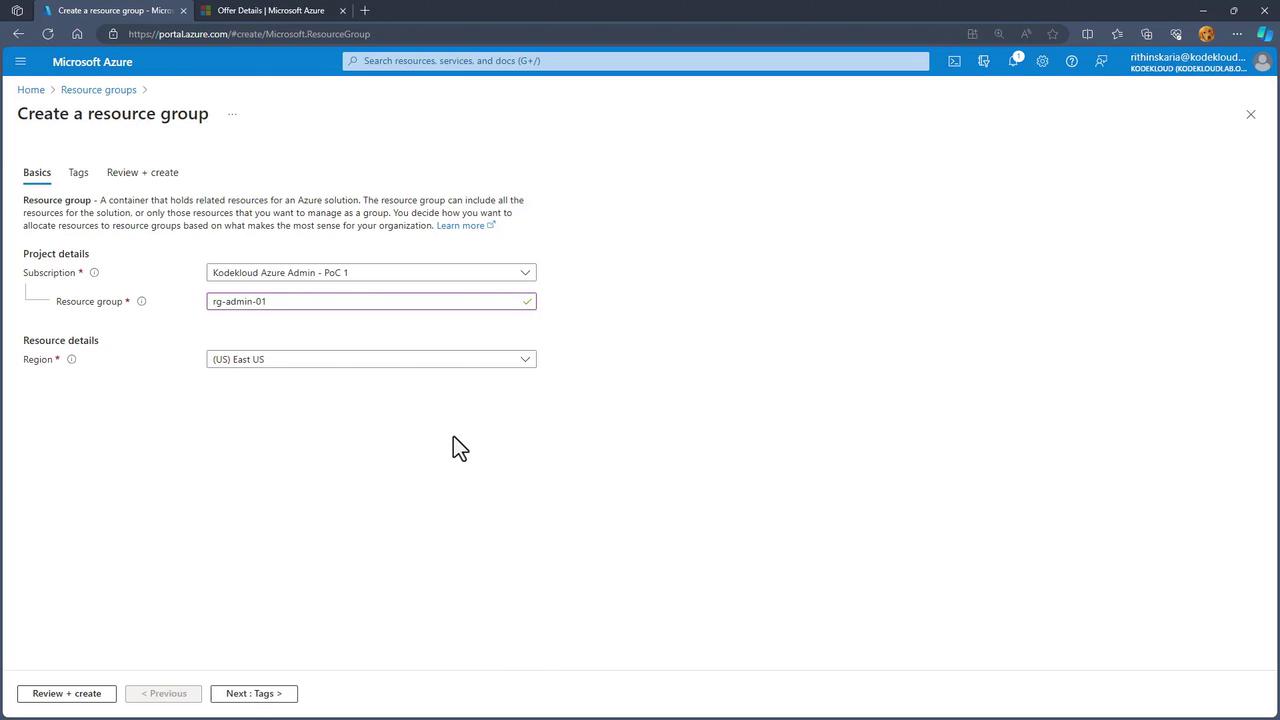Launch Azure Cloud Shell from header
Viewport: 1280px width, 720px height.
pos(955,61)
